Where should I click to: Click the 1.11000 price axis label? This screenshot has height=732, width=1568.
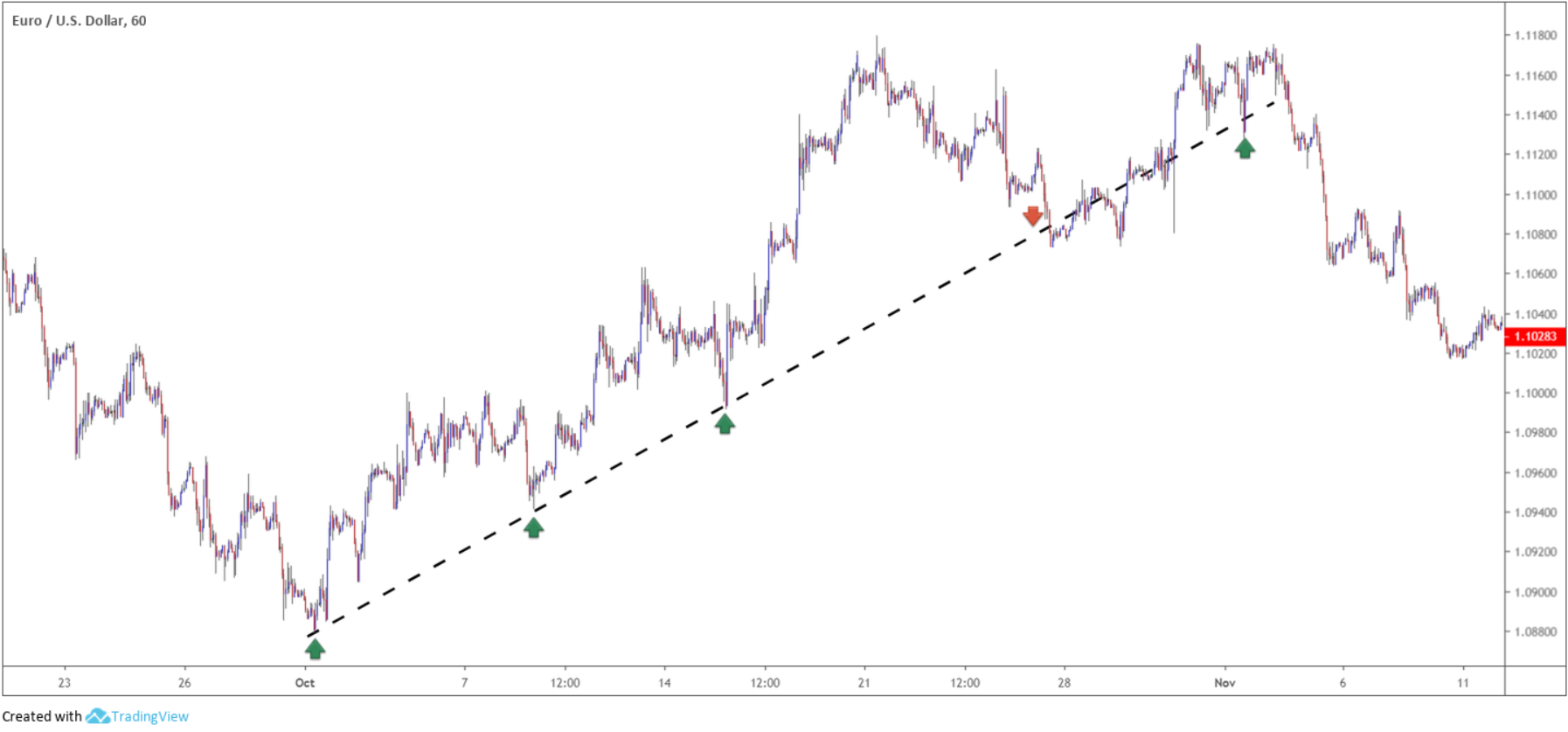click(1536, 194)
